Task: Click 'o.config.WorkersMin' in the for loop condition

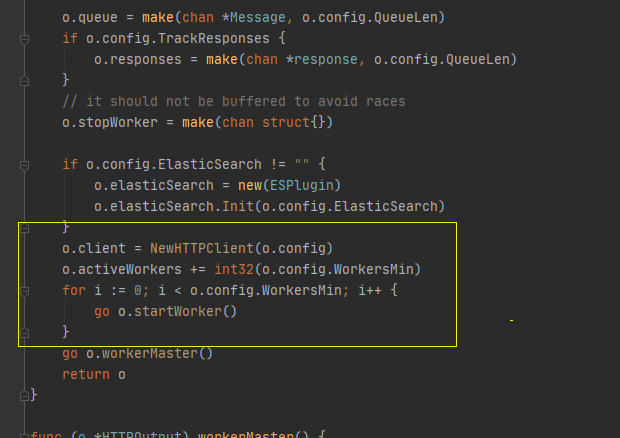Action: 265,291
